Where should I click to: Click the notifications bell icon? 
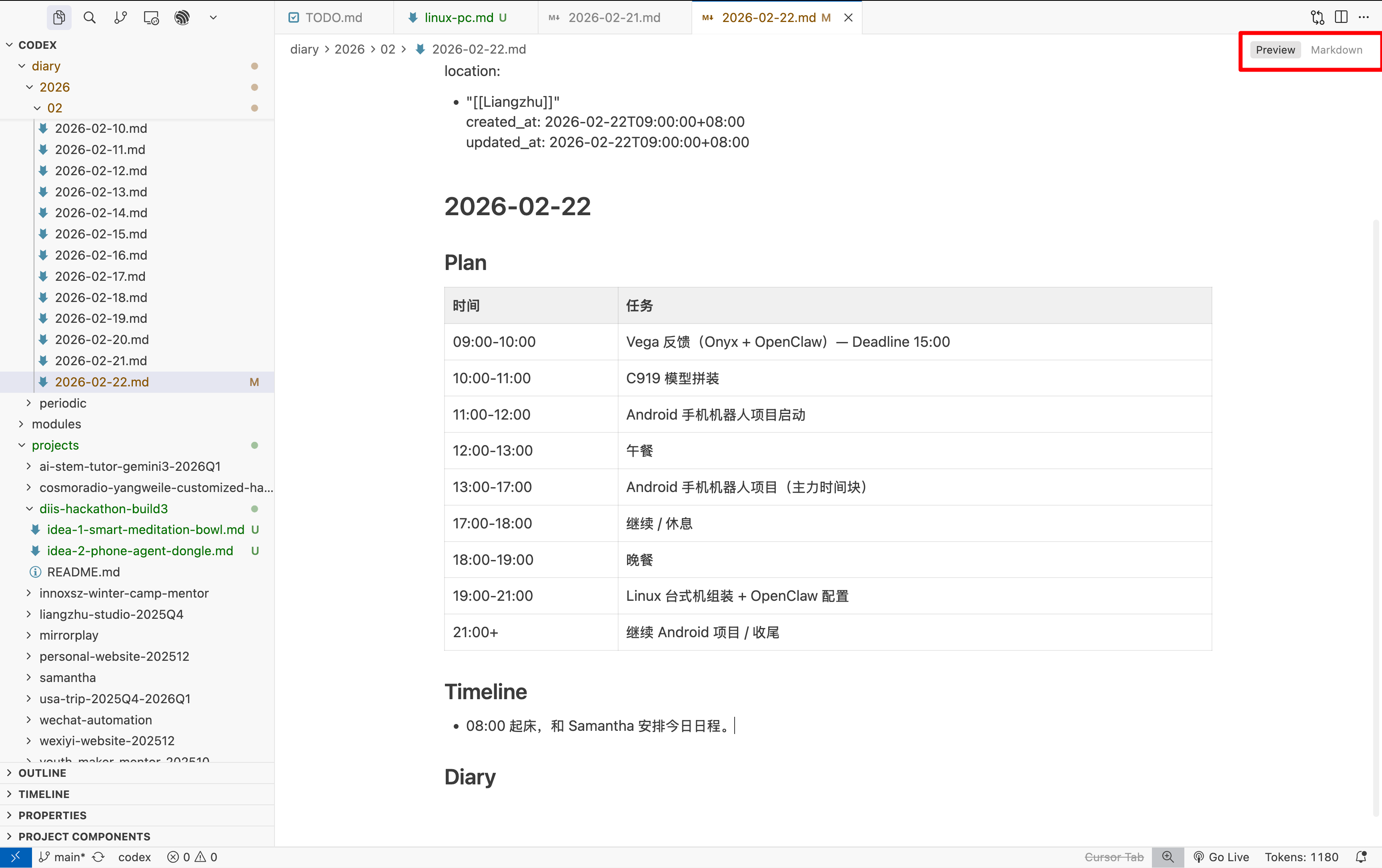(1361, 856)
